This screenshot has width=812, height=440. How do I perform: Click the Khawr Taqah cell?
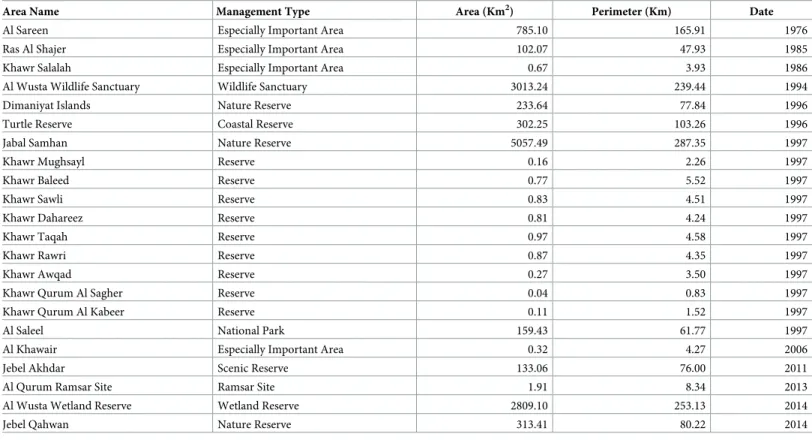[35, 237]
